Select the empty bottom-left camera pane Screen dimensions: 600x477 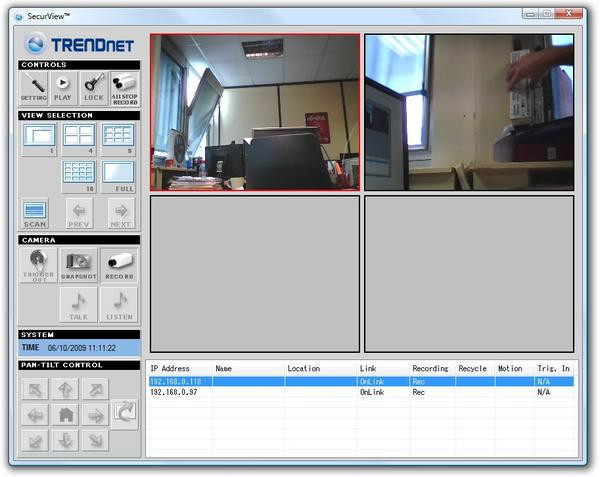point(255,274)
